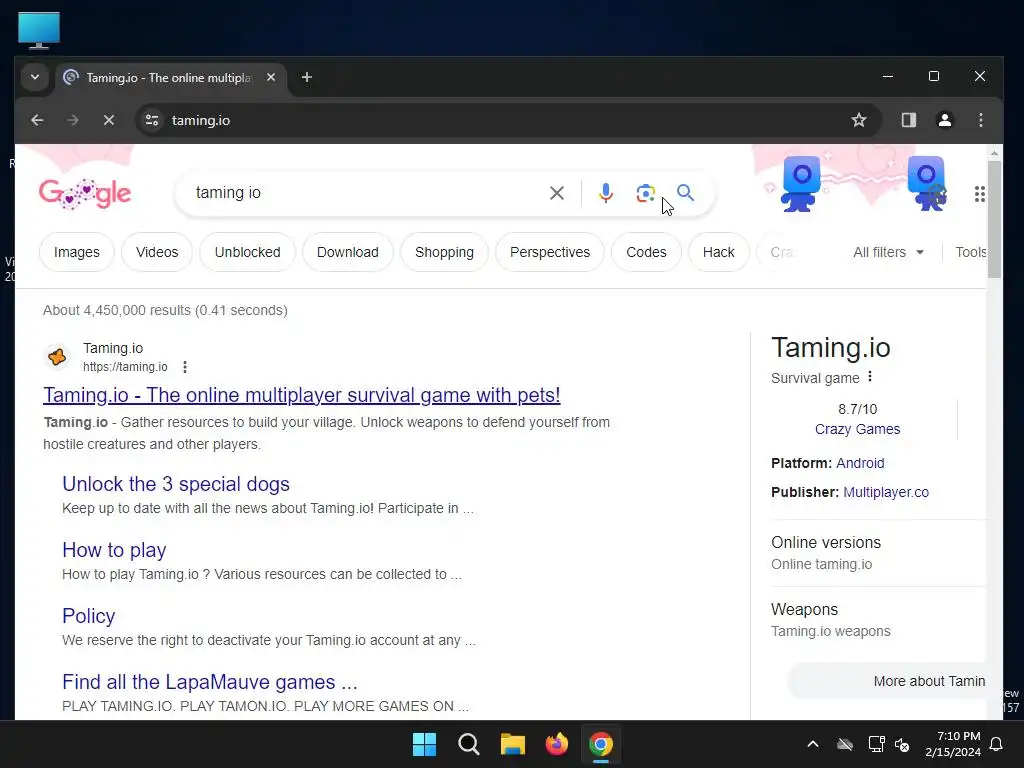Screen dimensions: 1024x768
Task: Click the Multiplayer.co publisher link
Action: point(886,492)
